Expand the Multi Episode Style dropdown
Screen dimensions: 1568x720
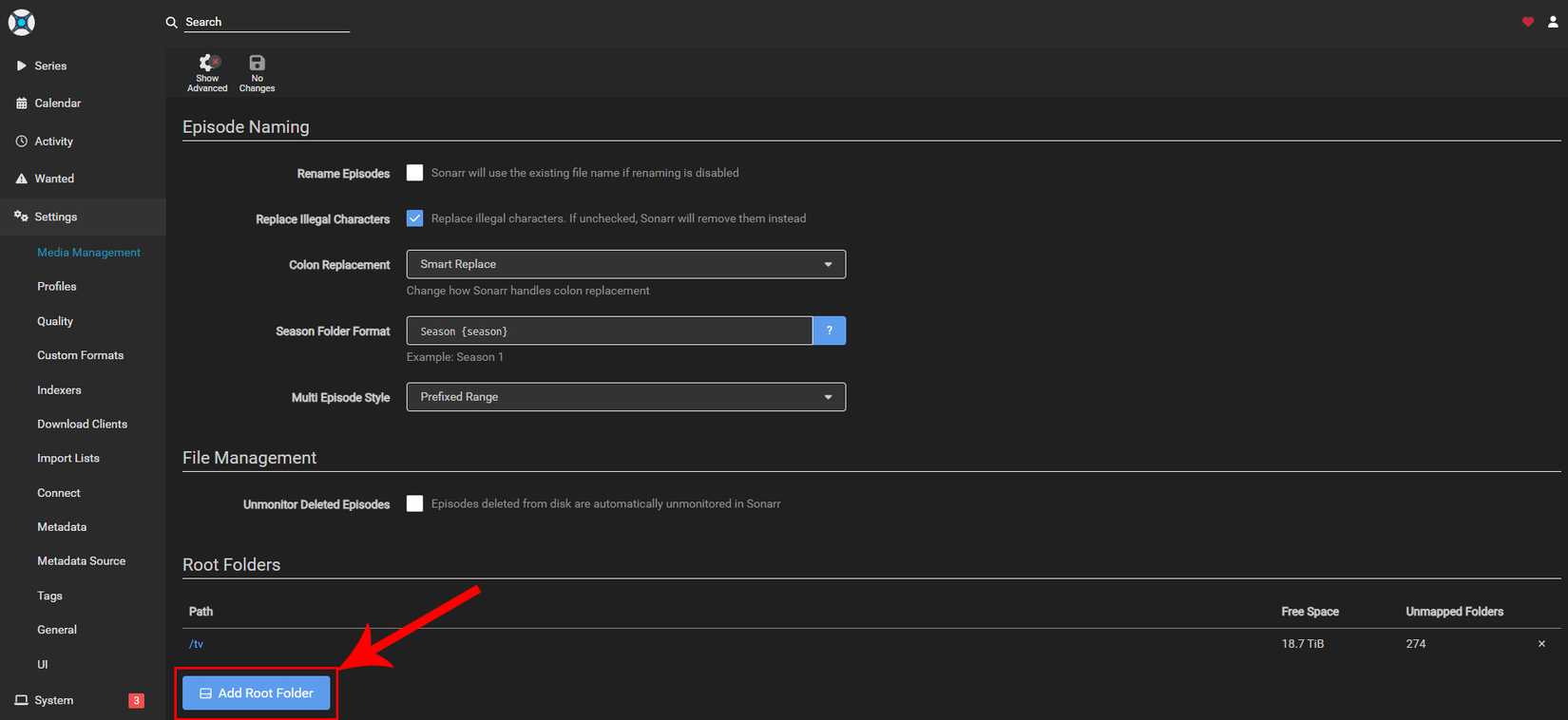pyautogui.click(x=625, y=397)
